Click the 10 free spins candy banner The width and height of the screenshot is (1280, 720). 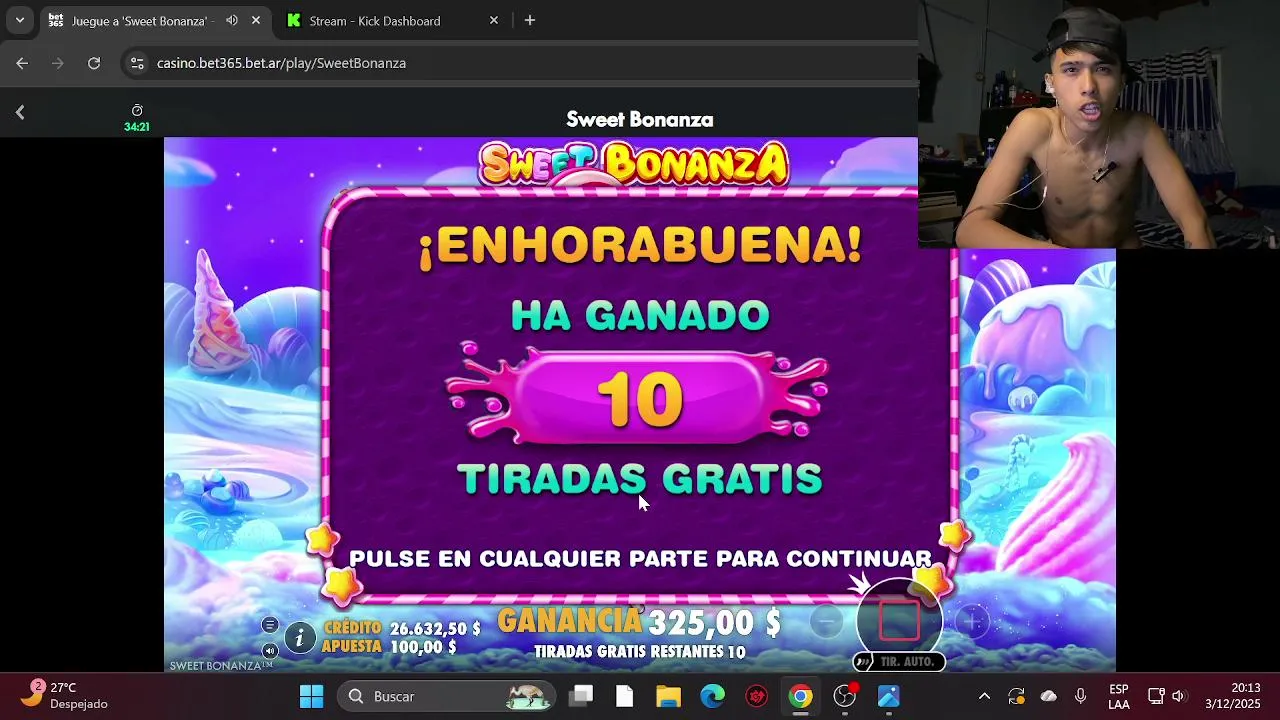tap(640, 398)
